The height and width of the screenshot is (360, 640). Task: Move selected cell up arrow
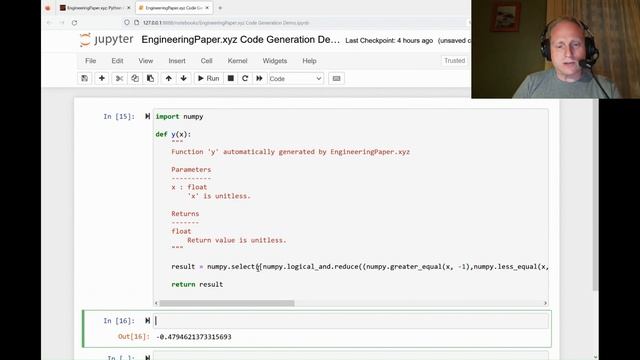[168, 78]
